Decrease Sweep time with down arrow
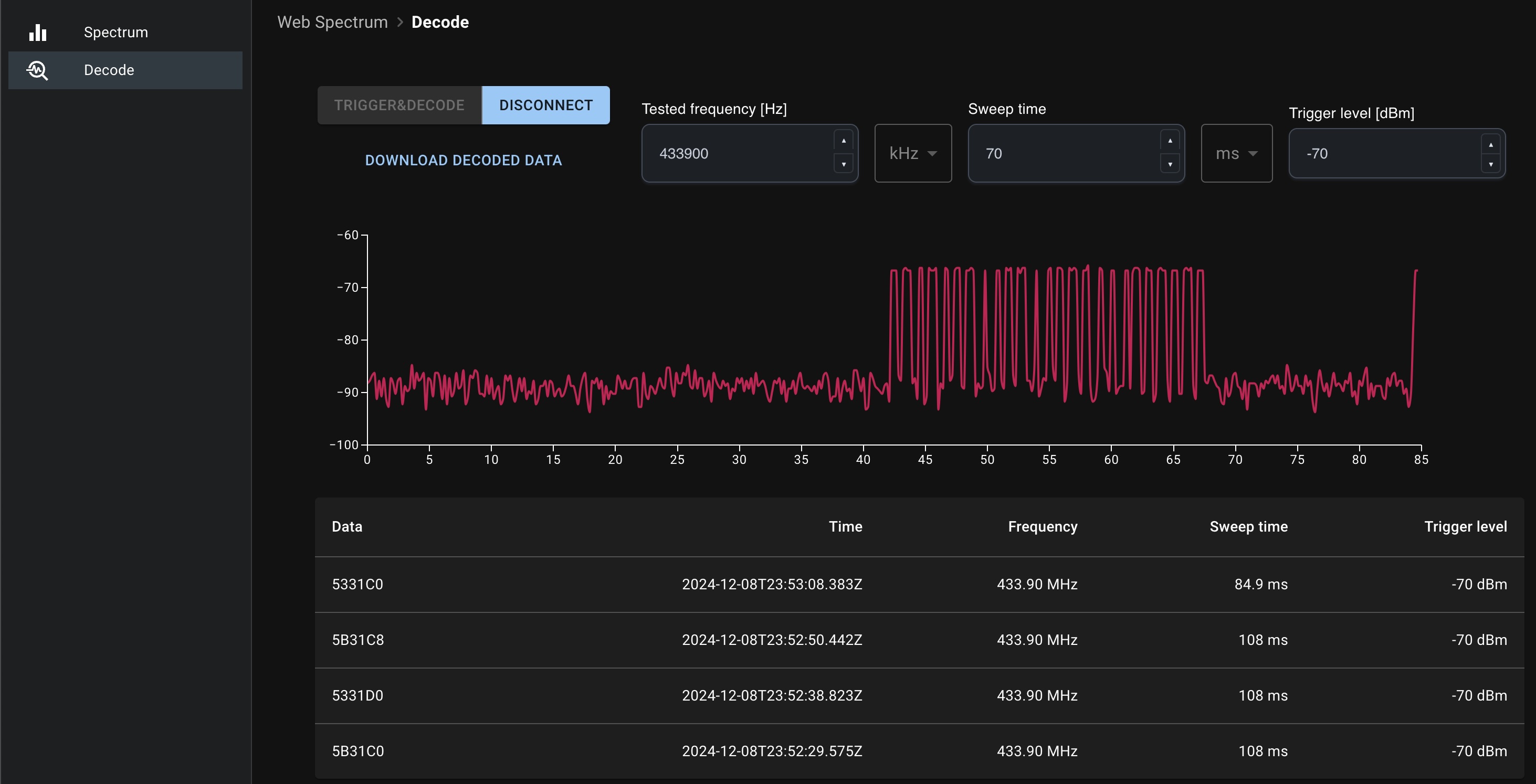This screenshot has height=784, width=1536. [x=1170, y=164]
